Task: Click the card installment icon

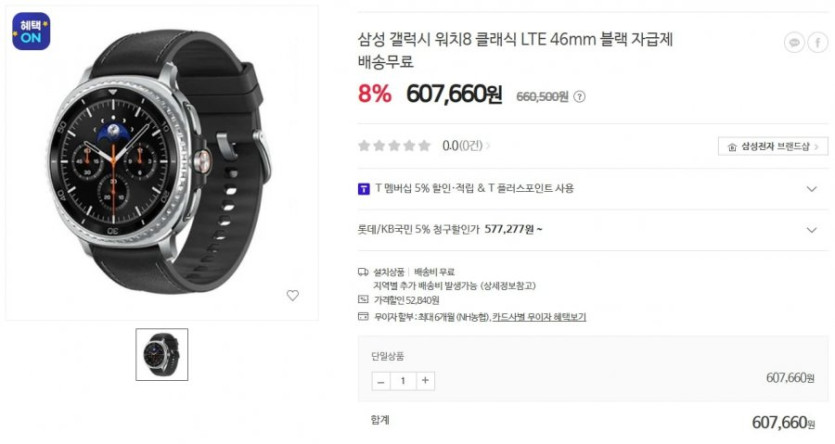Action: 363,316
